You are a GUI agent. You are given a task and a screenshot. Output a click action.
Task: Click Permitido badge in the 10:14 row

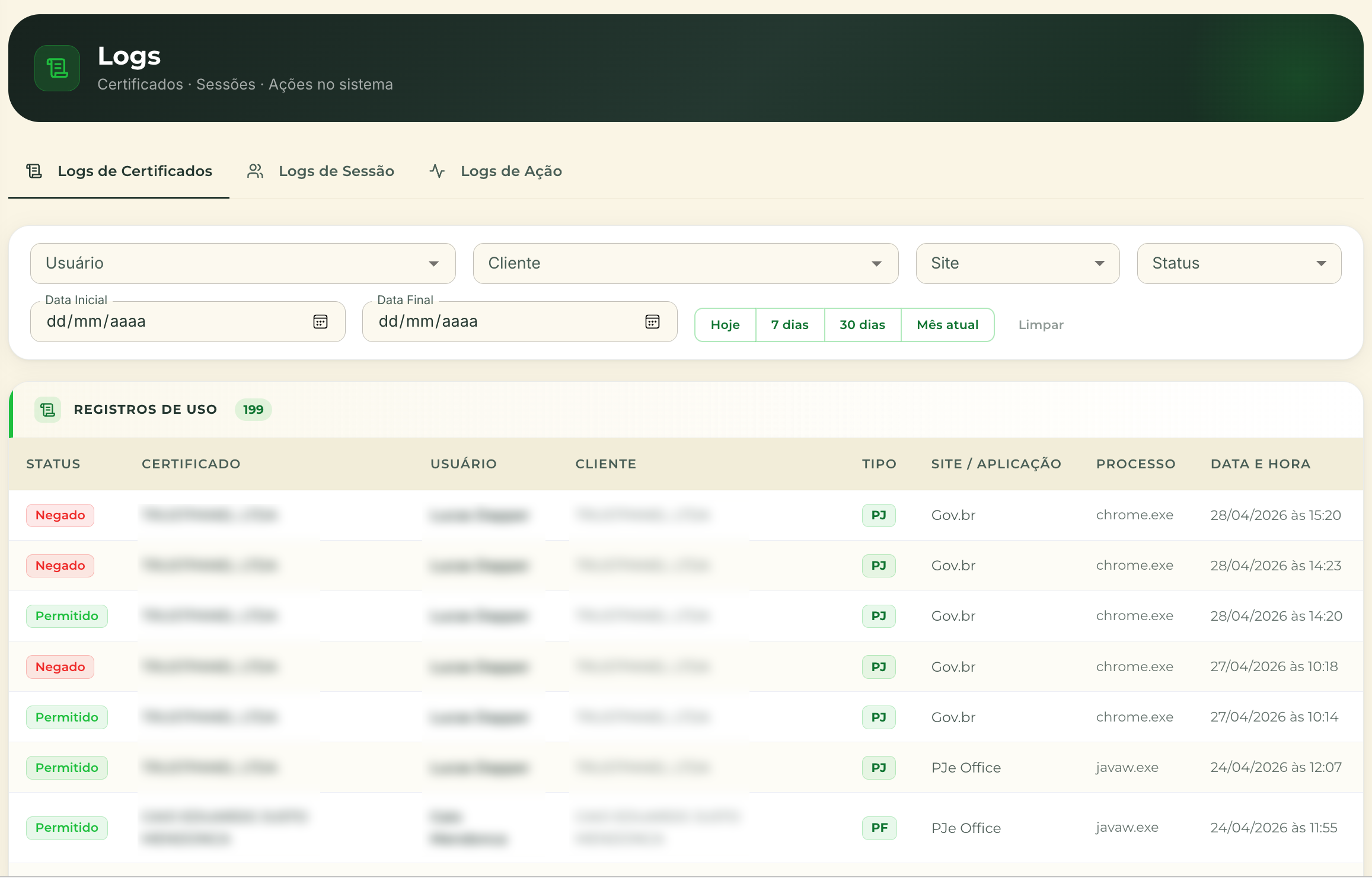click(67, 717)
